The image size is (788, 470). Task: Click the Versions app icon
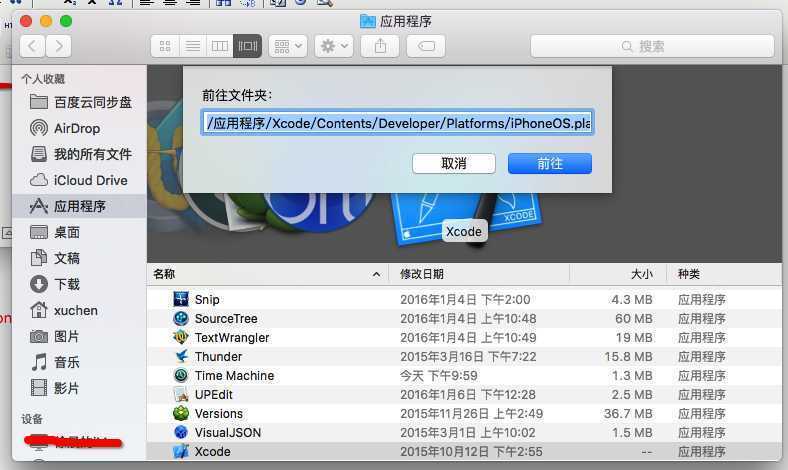(180, 413)
